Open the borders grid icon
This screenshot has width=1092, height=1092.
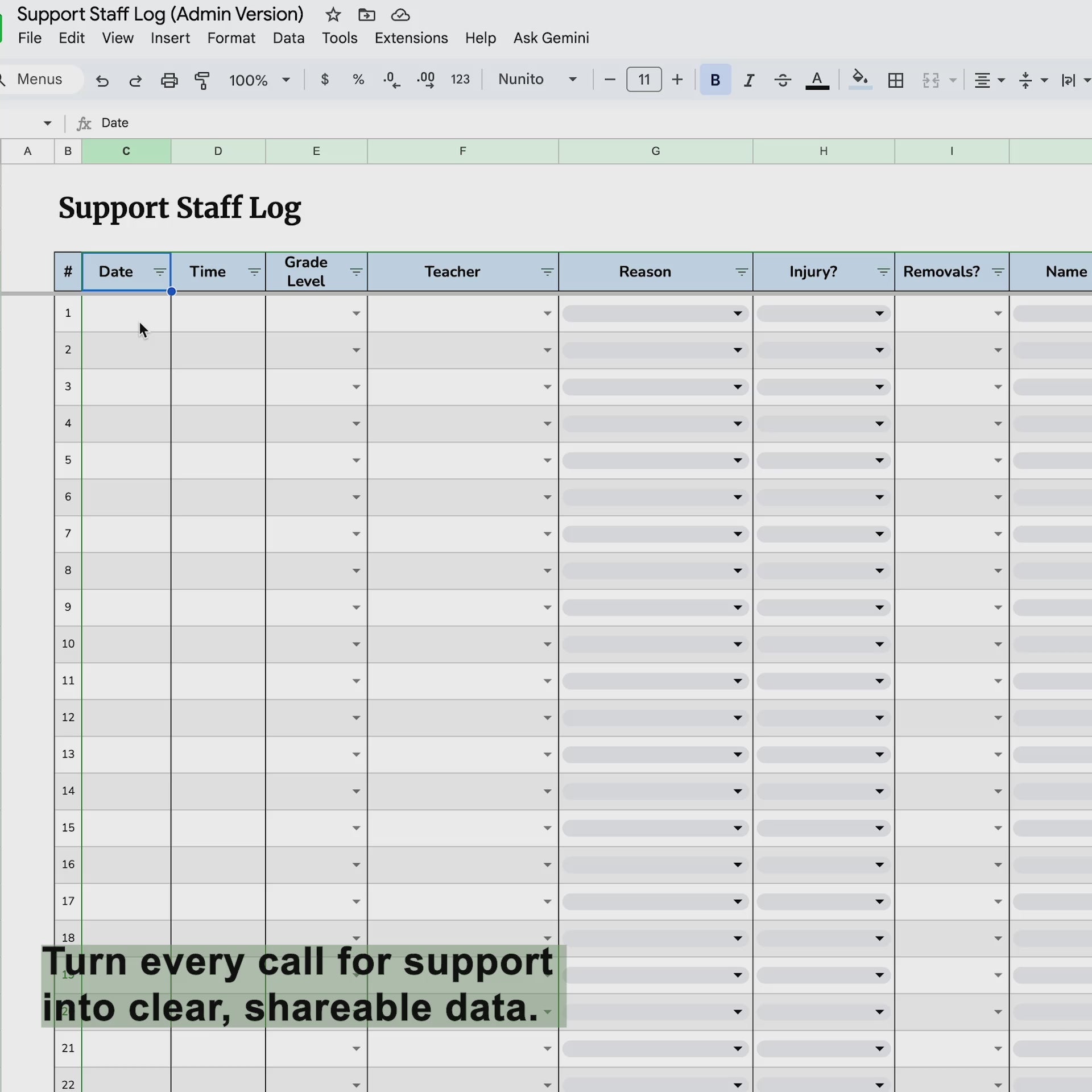[895, 80]
